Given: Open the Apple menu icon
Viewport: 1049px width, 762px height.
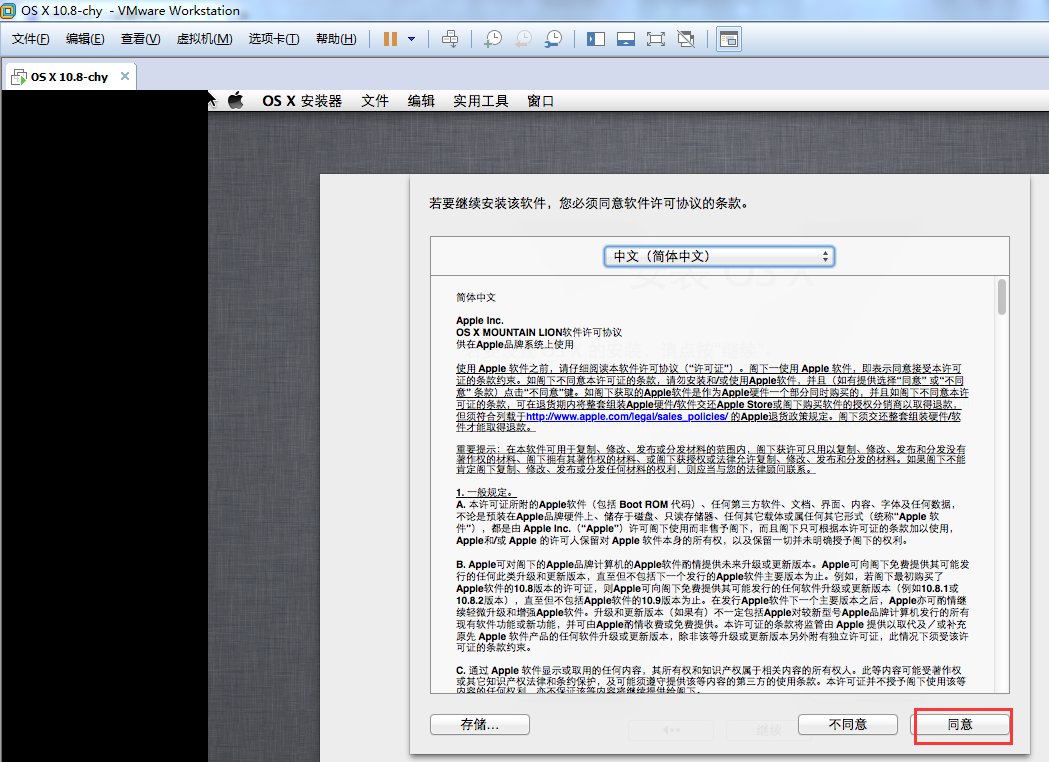Looking at the screenshot, I should [236, 100].
